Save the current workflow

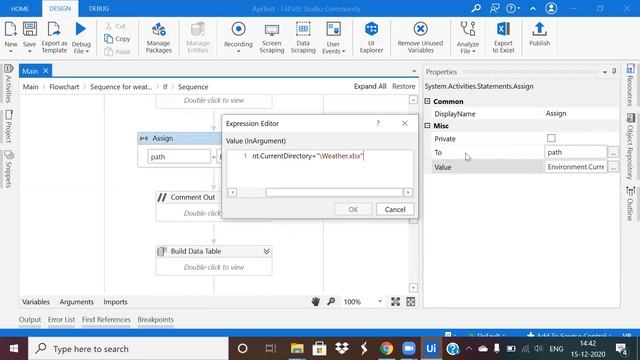(29, 37)
